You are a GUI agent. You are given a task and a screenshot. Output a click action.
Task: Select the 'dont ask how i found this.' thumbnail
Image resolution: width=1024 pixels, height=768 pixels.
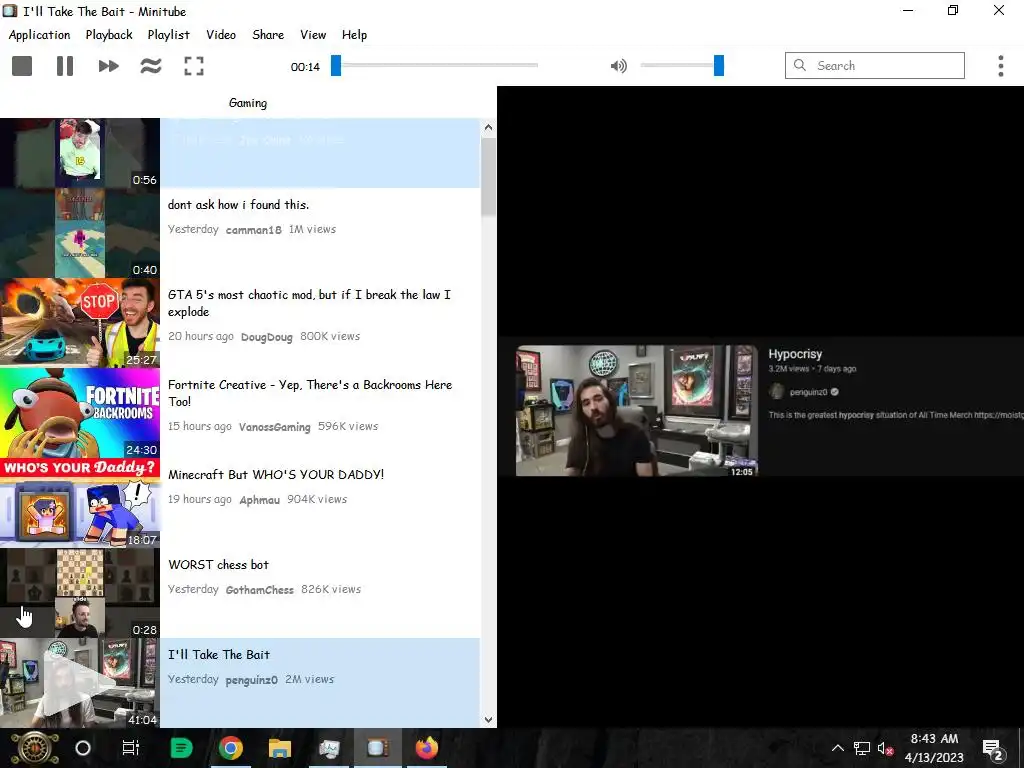click(x=80, y=233)
